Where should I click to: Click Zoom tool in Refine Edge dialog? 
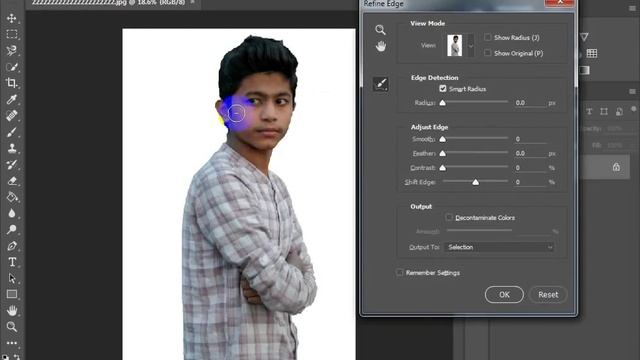380,30
